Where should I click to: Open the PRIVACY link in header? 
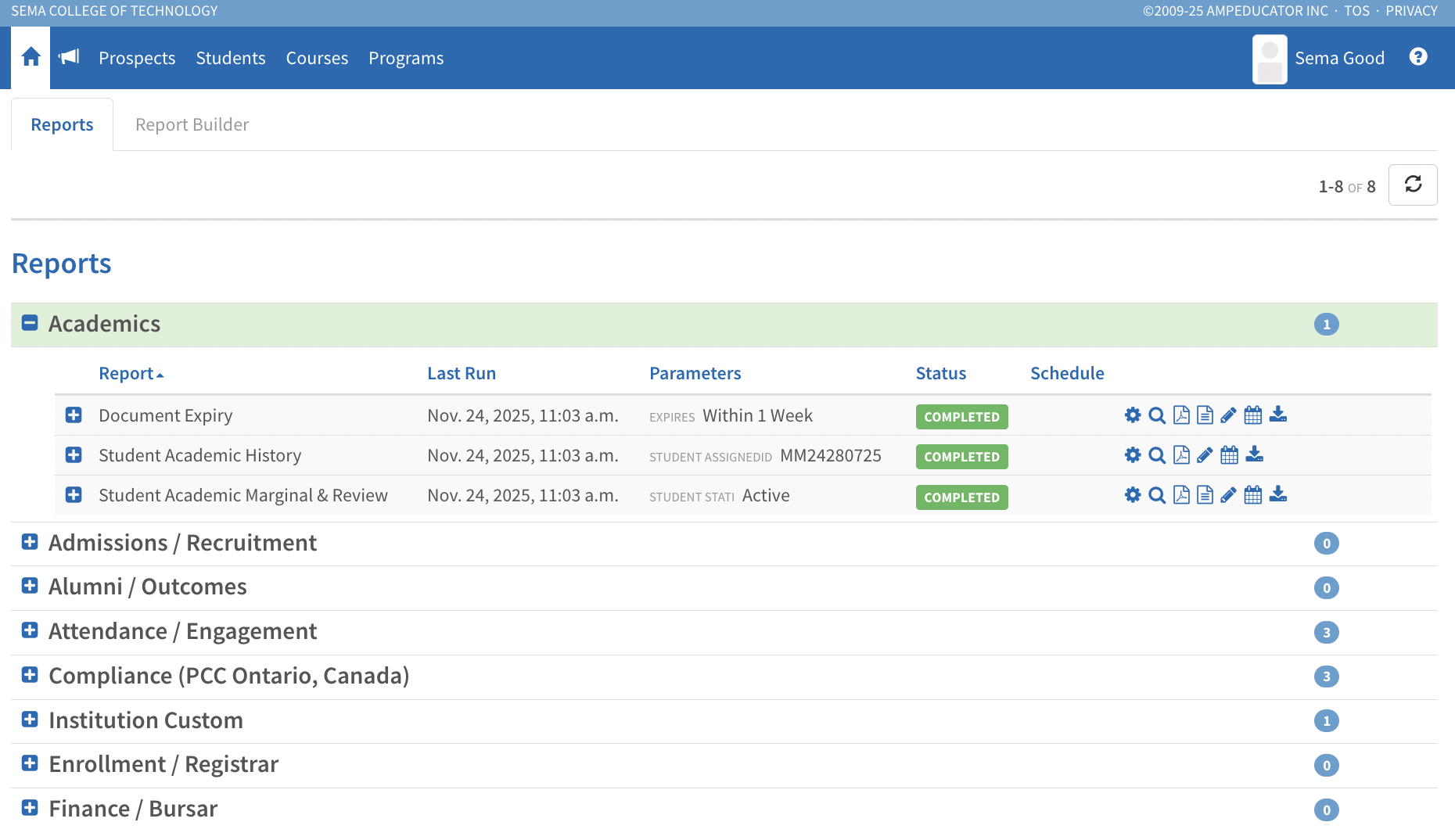coord(1411,11)
